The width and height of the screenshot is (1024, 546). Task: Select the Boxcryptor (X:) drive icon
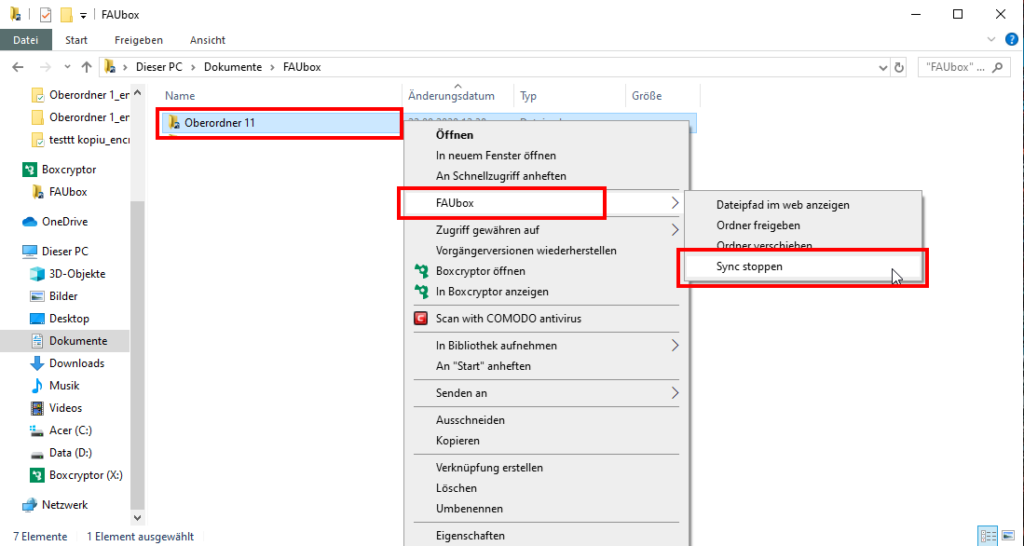38,475
